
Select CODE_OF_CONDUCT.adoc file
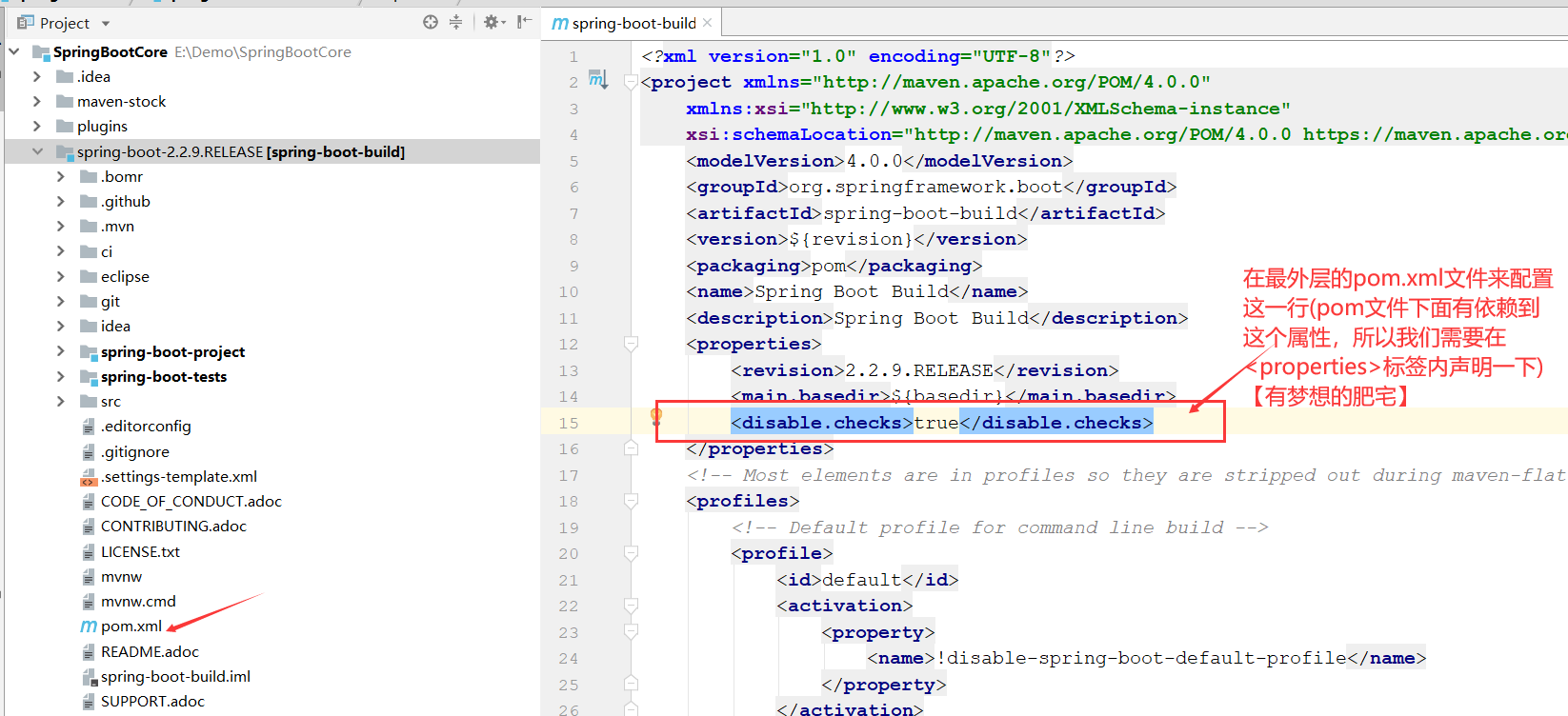point(191,501)
